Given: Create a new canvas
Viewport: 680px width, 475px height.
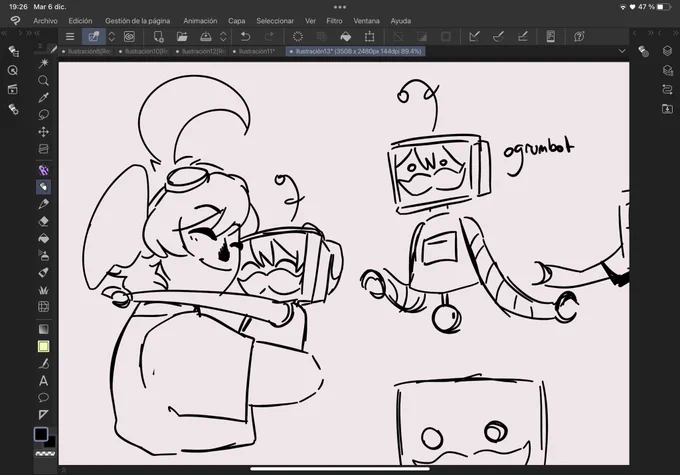Looking at the screenshot, I should [159, 37].
